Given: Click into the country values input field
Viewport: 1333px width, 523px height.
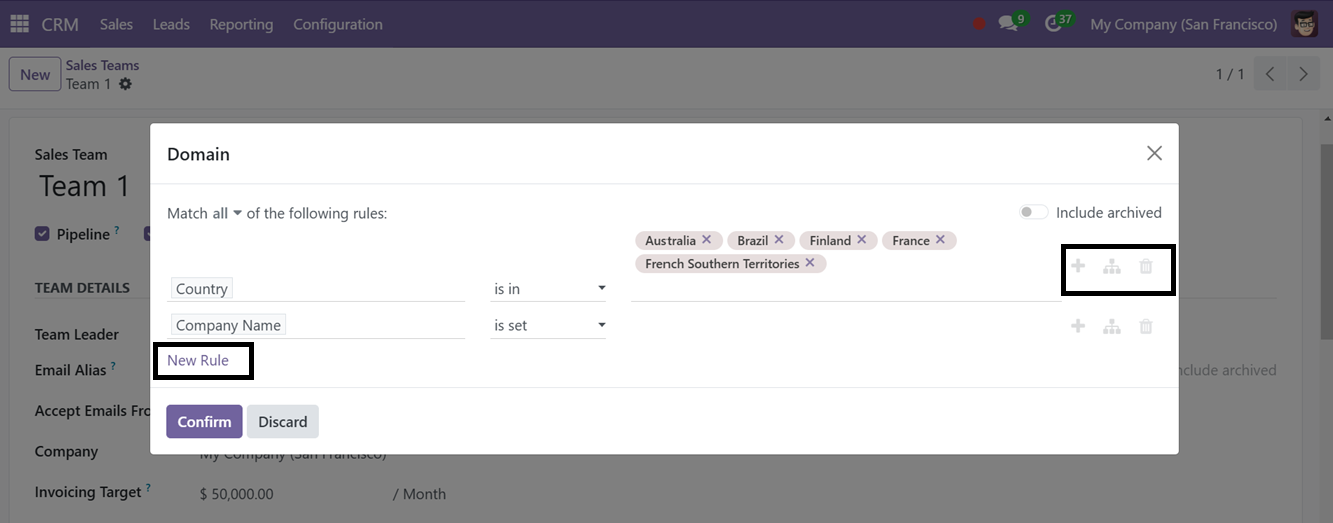Looking at the screenshot, I should pos(844,289).
